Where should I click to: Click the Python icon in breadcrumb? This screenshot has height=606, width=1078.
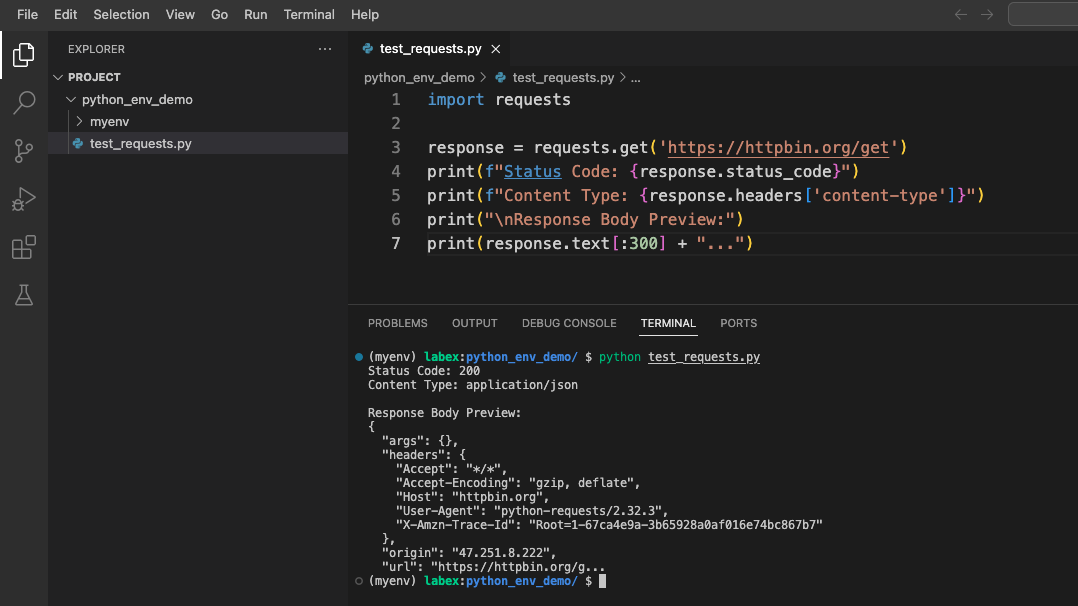click(x=500, y=78)
